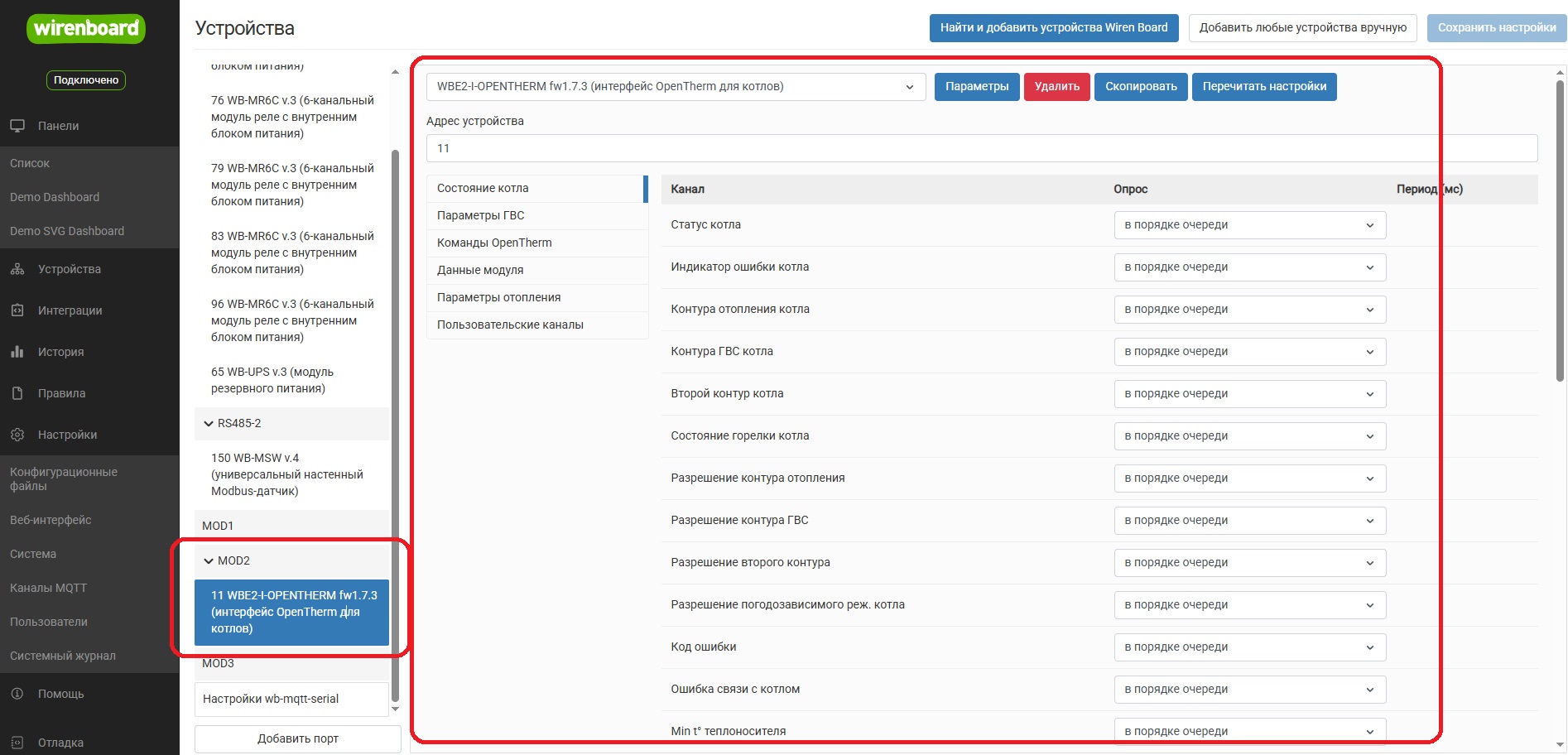Screen dimensions: 1568x755
Task: Click the Wirenboard logo
Action: [86, 29]
